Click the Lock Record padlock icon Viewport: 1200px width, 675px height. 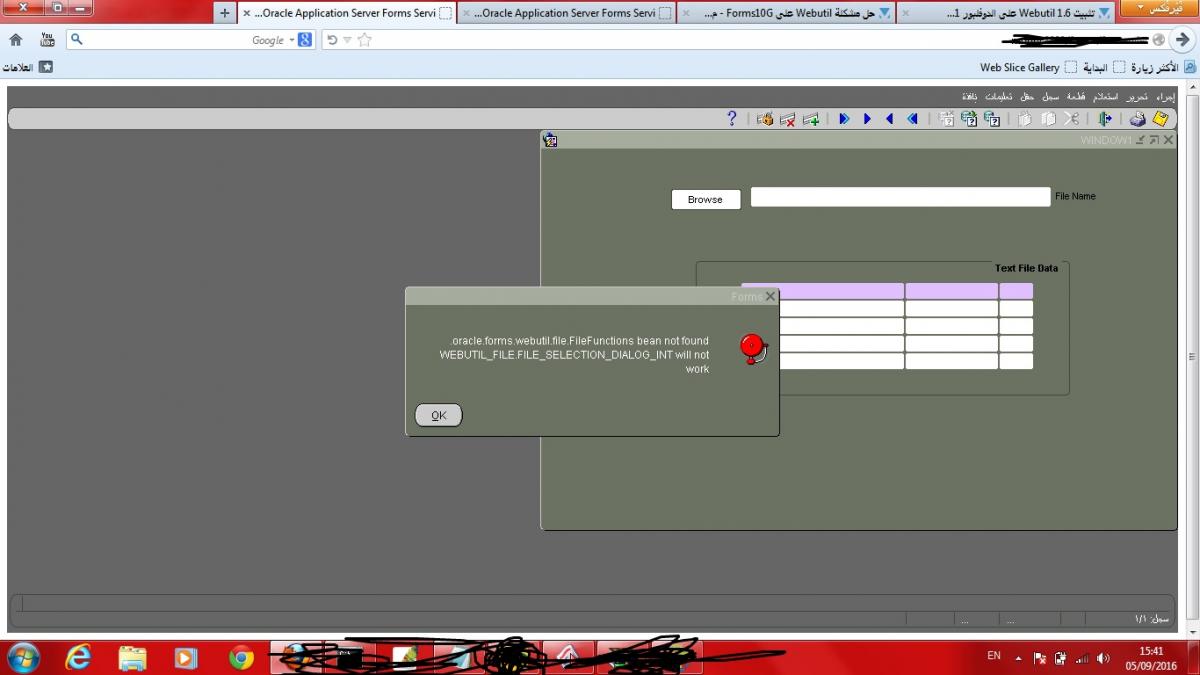(765, 119)
